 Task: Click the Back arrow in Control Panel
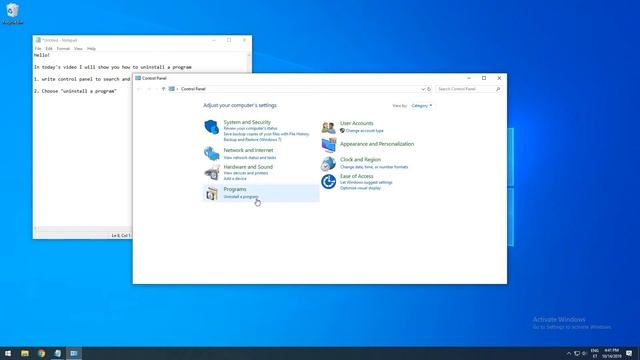tap(139, 89)
